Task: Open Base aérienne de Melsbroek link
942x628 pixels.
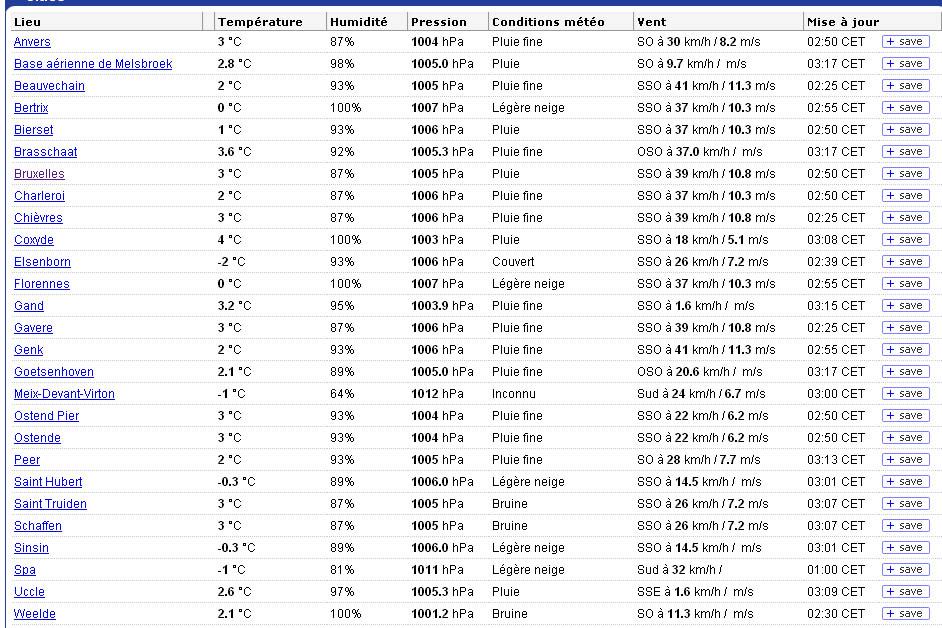Action: pos(93,64)
